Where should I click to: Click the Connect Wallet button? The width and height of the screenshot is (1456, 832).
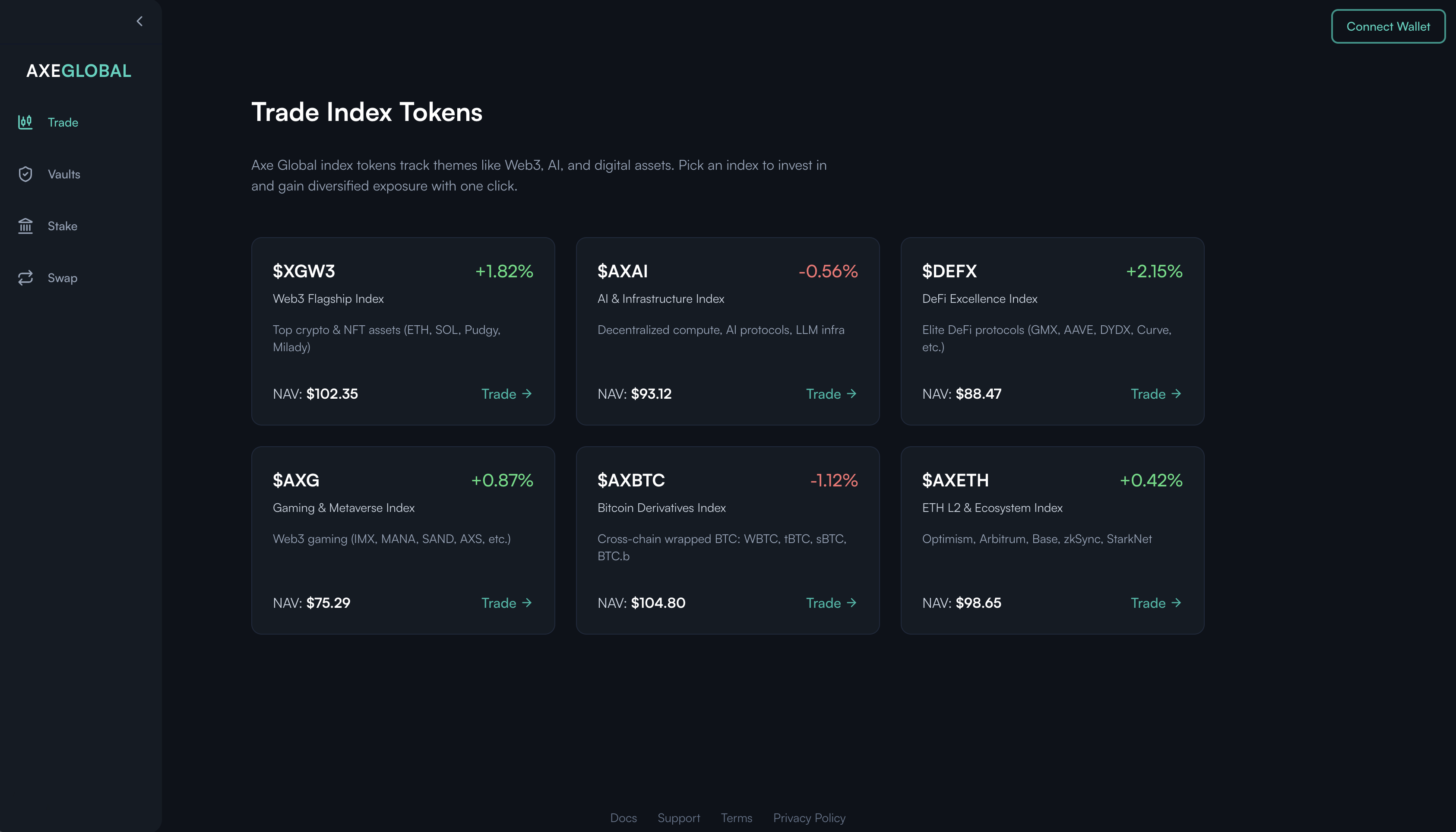1388,26
